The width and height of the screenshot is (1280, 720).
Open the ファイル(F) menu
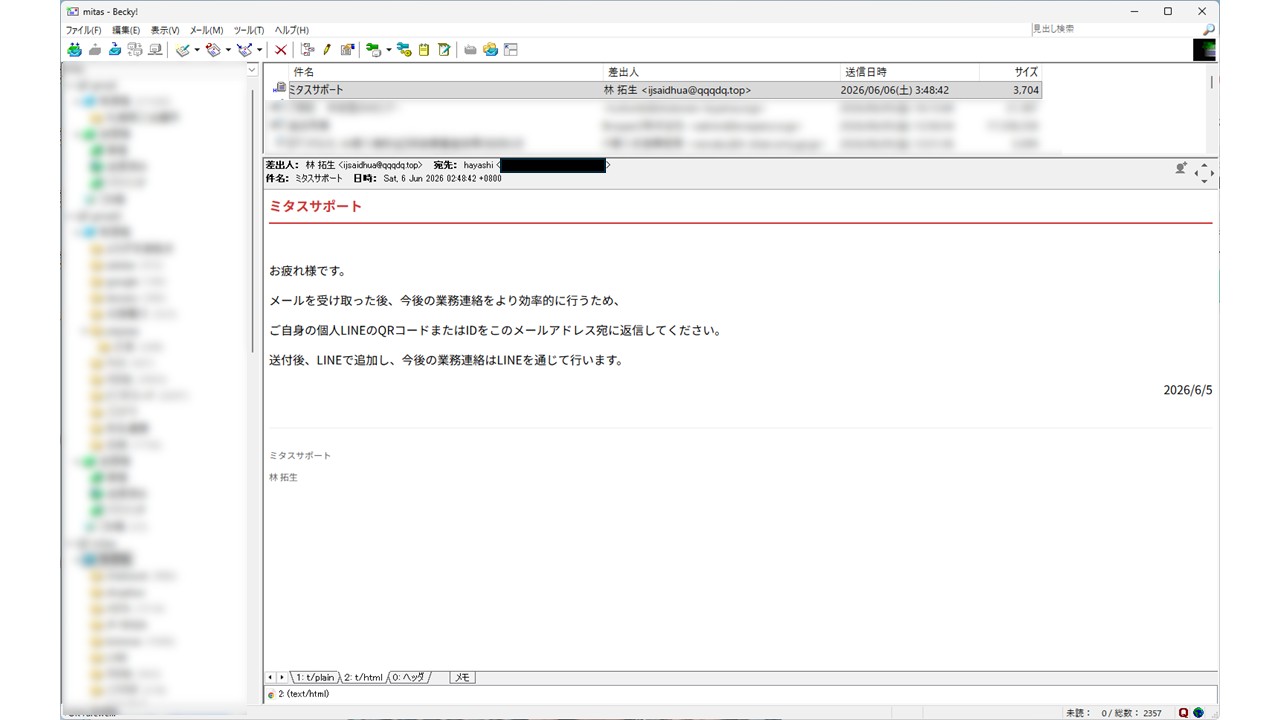pyautogui.click(x=84, y=30)
